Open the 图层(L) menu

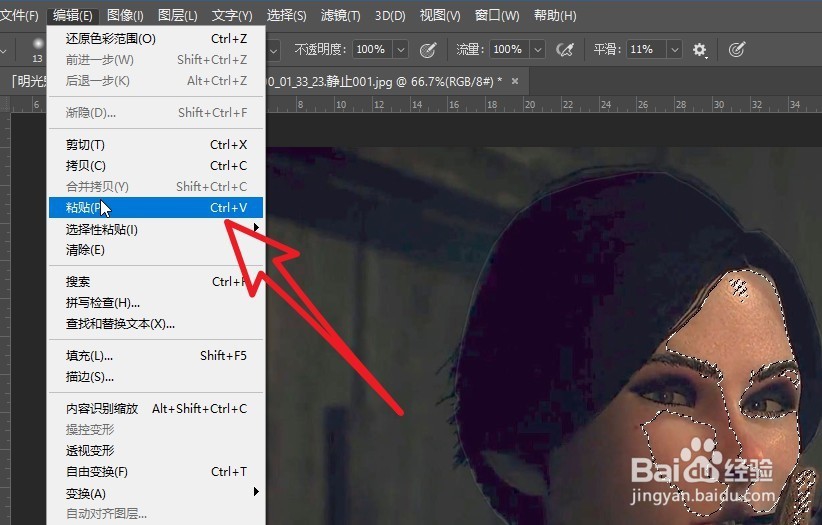(x=177, y=15)
